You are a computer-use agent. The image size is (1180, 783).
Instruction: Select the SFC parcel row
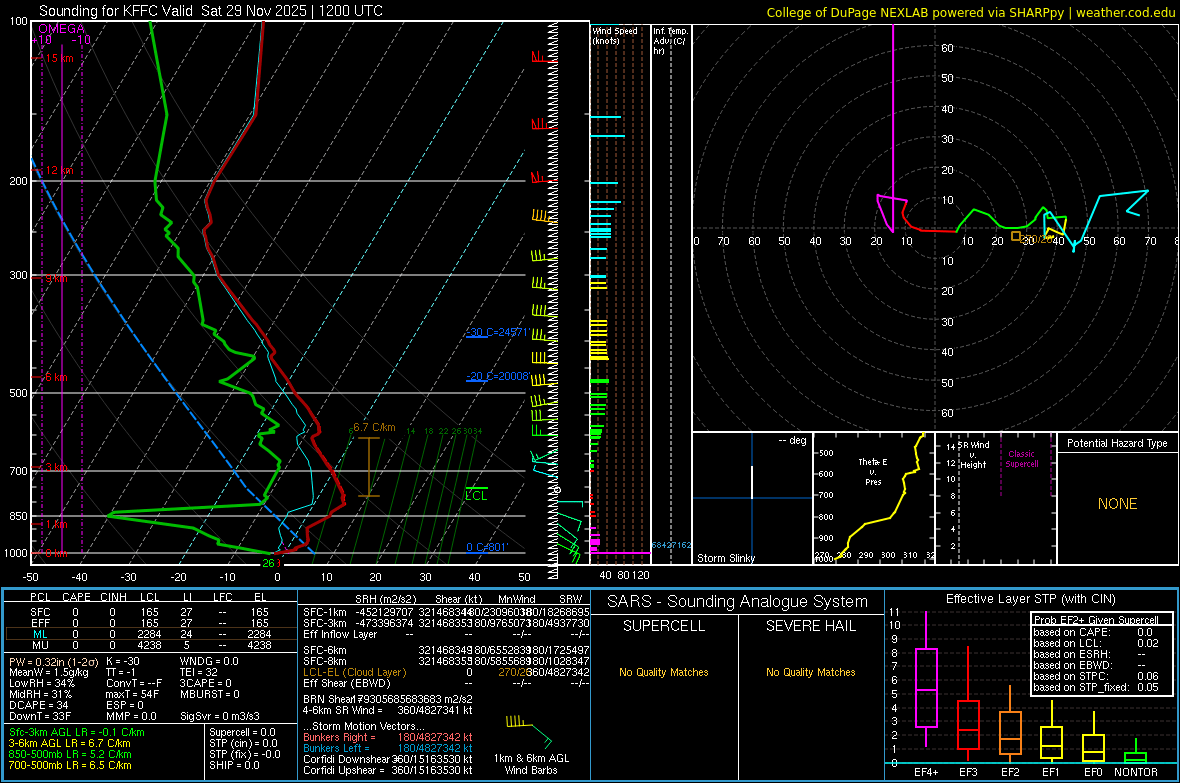151,612
